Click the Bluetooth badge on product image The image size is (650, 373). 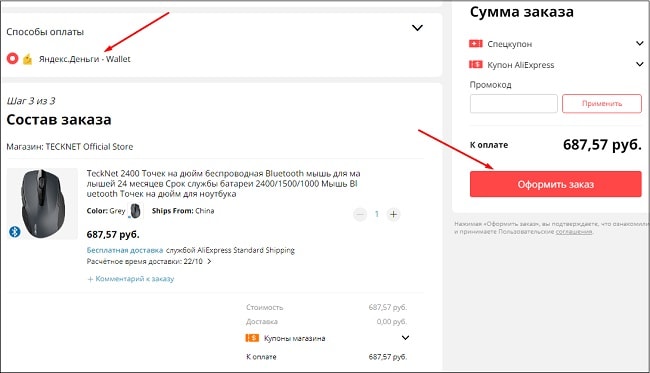coord(15,232)
